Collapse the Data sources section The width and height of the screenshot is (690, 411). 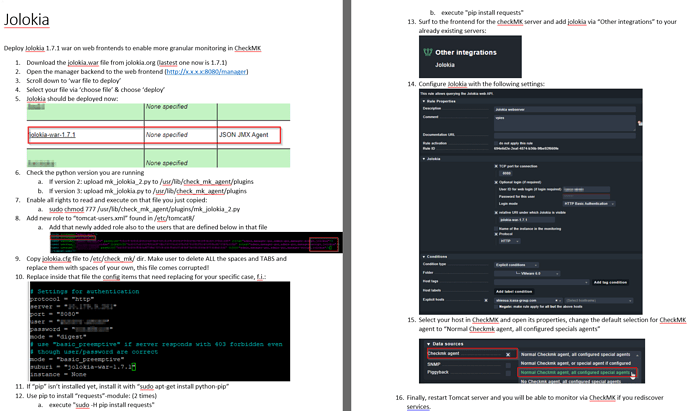[x=428, y=343]
